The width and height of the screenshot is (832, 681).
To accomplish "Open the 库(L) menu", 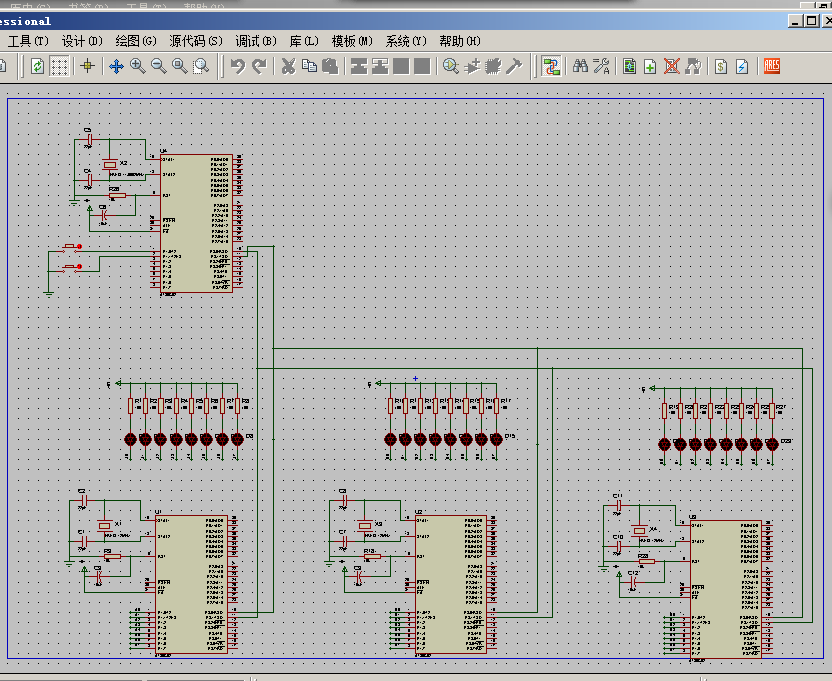I will point(304,41).
